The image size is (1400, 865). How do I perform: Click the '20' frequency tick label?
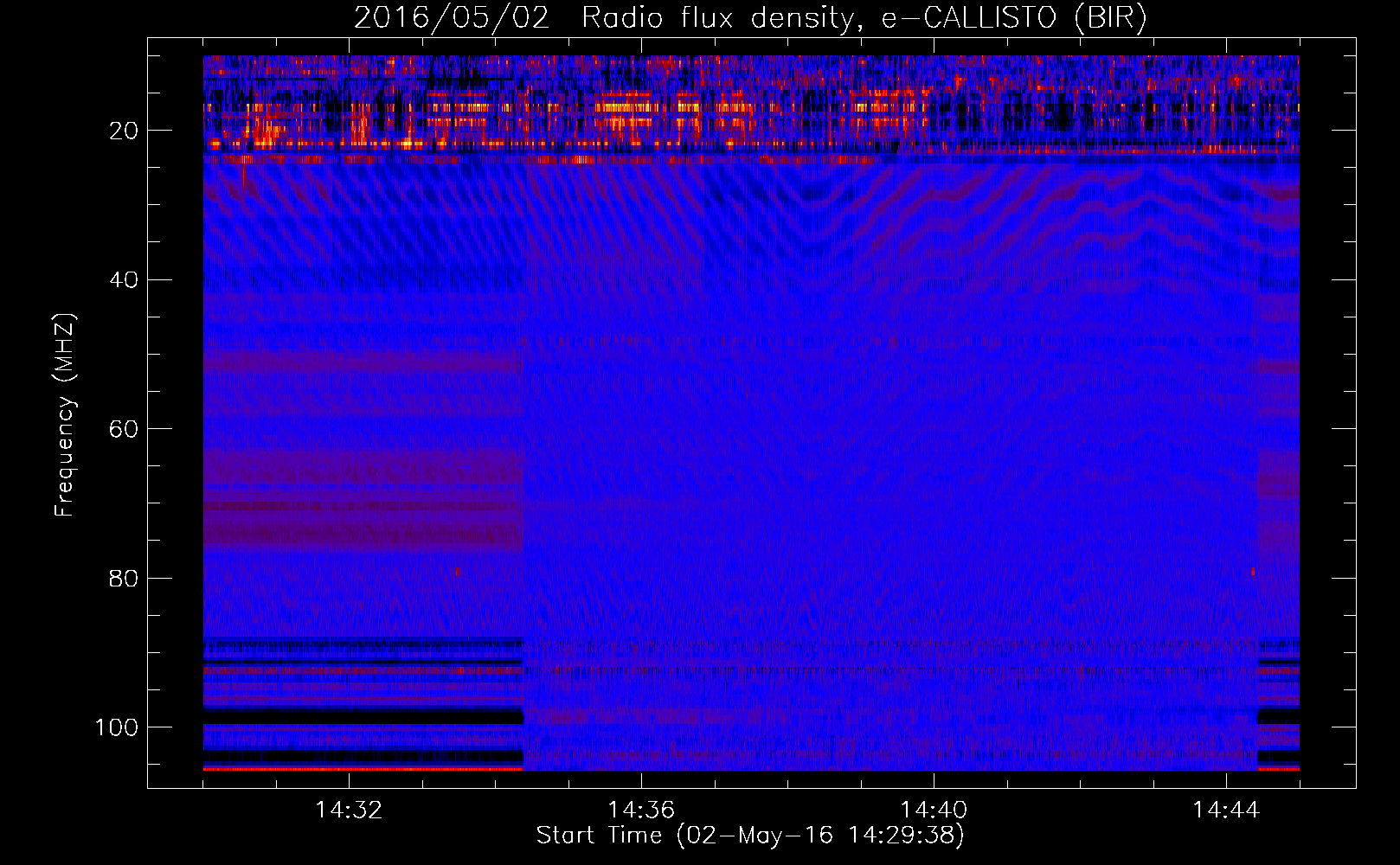pos(124,131)
